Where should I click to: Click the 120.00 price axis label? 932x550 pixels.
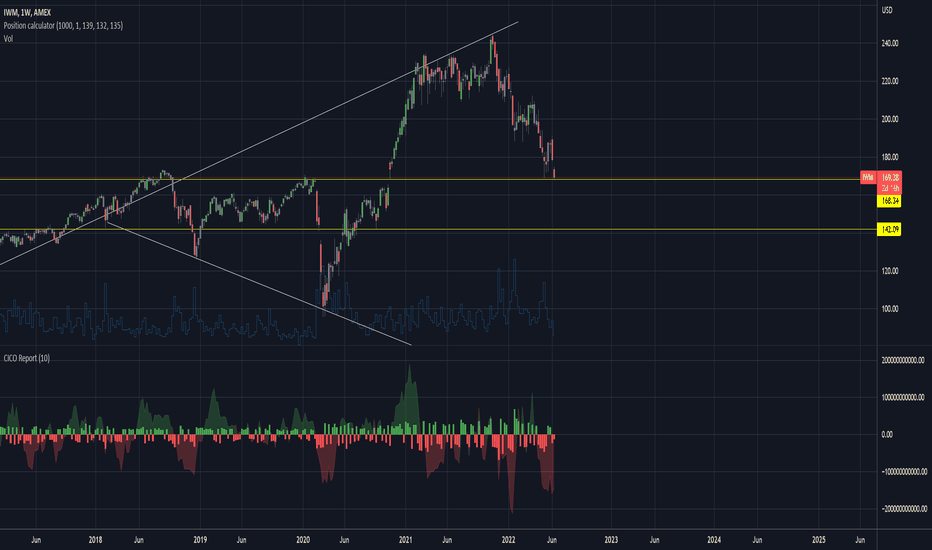(890, 271)
